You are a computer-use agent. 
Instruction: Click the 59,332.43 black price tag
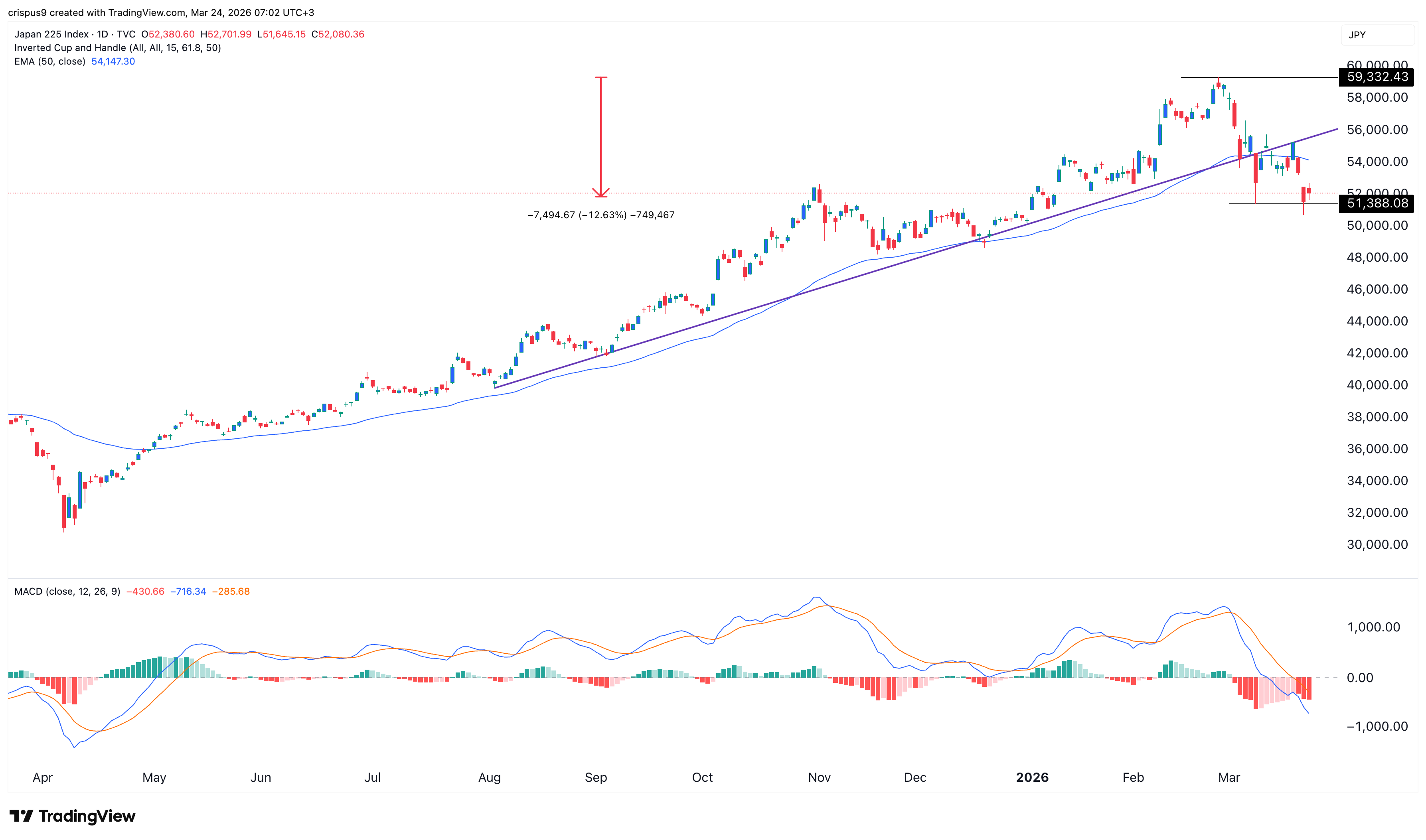pos(1376,77)
